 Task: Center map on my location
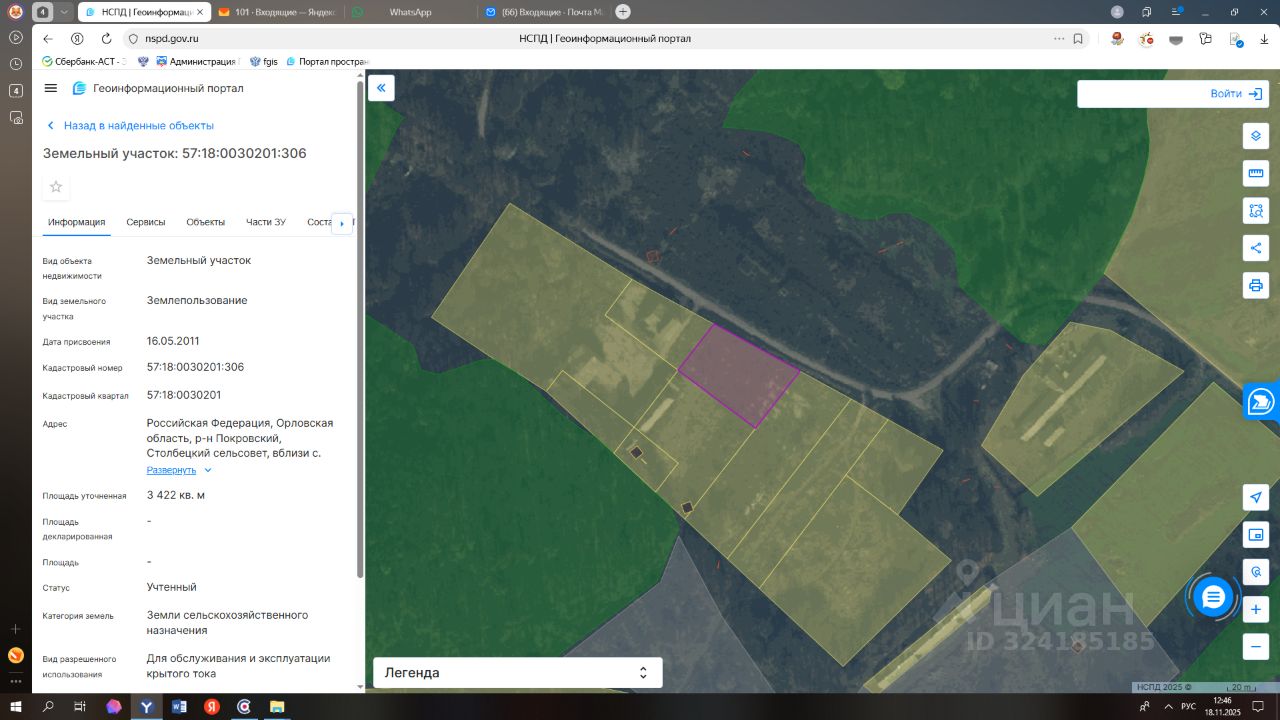click(x=1256, y=497)
